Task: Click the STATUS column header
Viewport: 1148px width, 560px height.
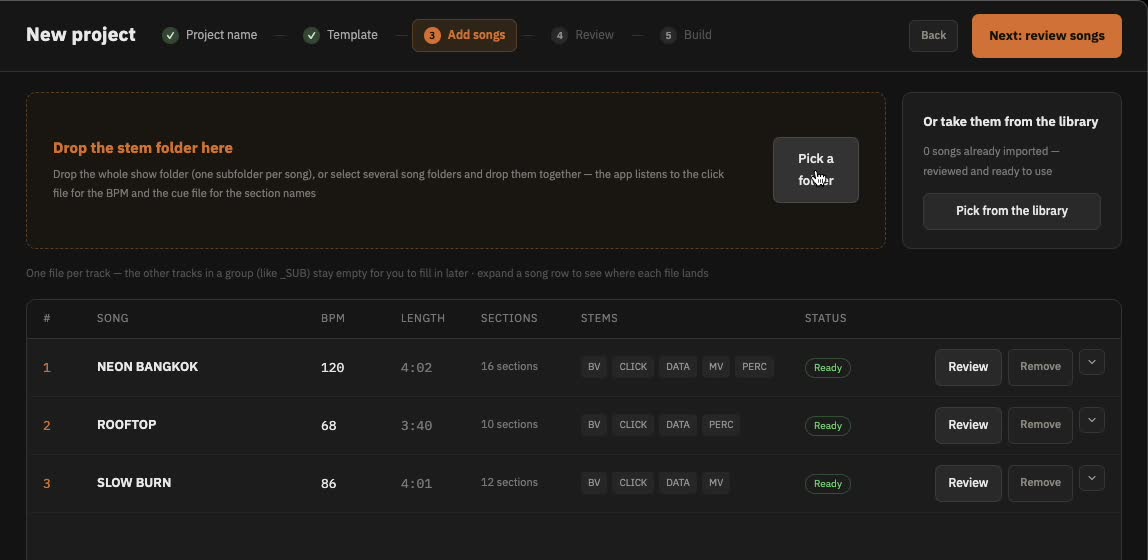Action: [x=825, y=318]
